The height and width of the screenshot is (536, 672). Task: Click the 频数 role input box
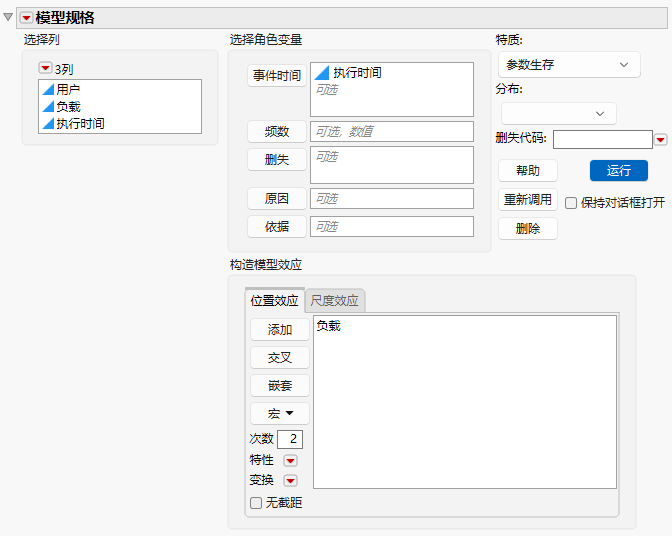click(392, 132)
